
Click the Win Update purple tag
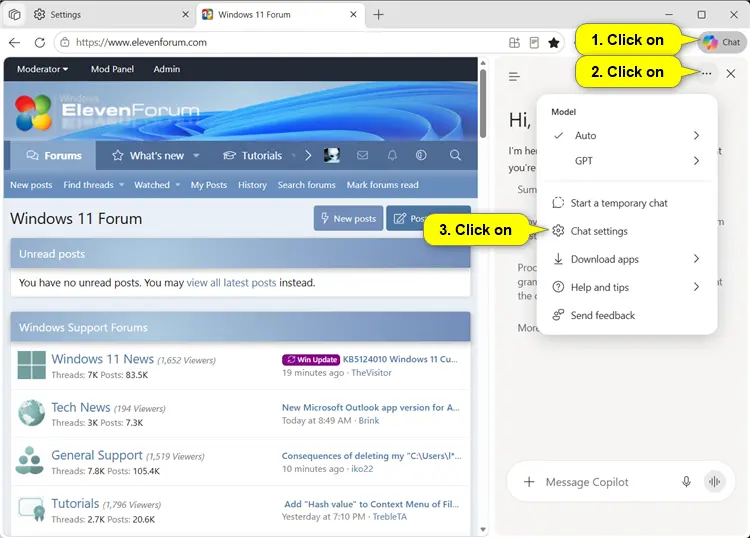tap(311, 360)
